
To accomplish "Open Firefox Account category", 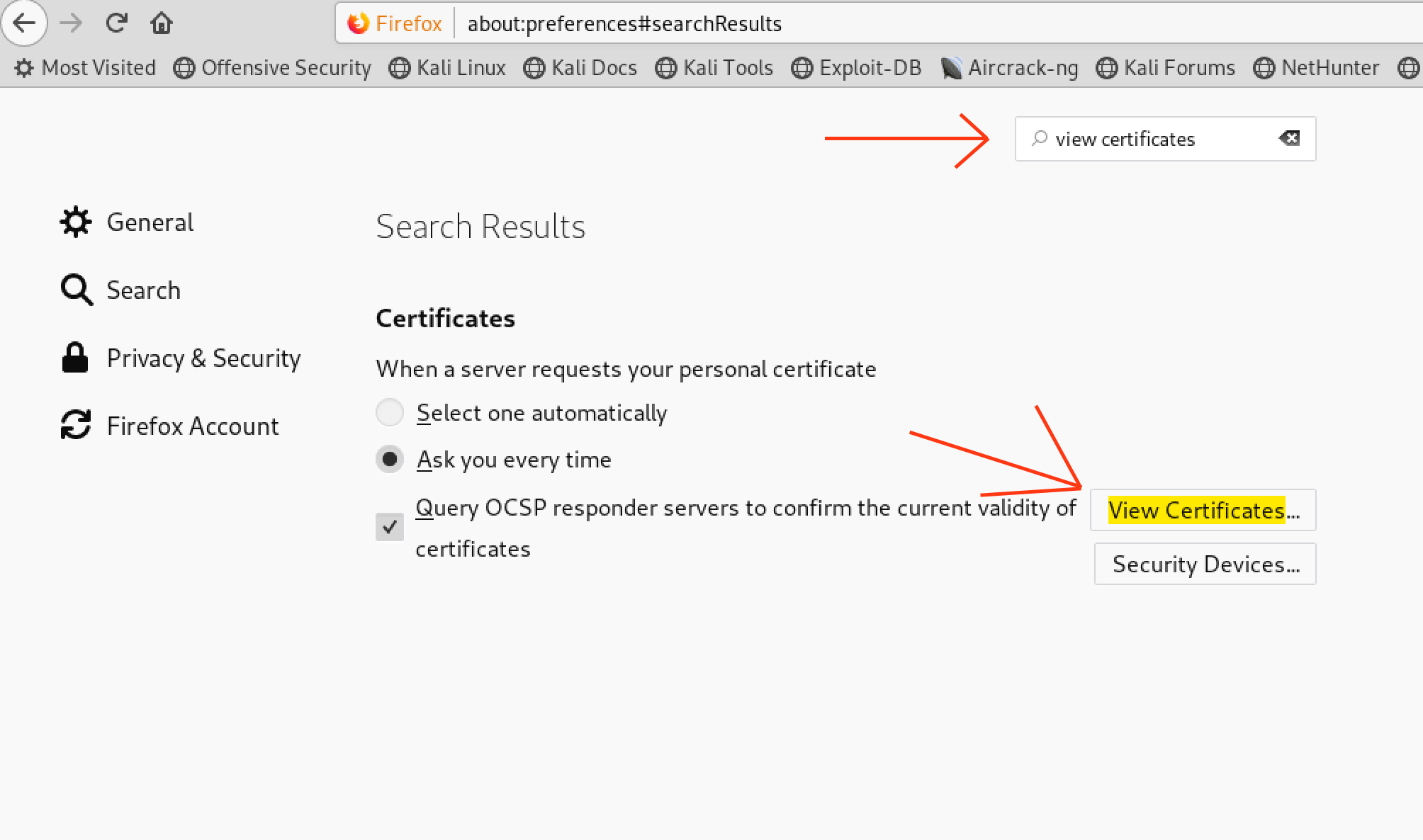I will coord(170,426).
